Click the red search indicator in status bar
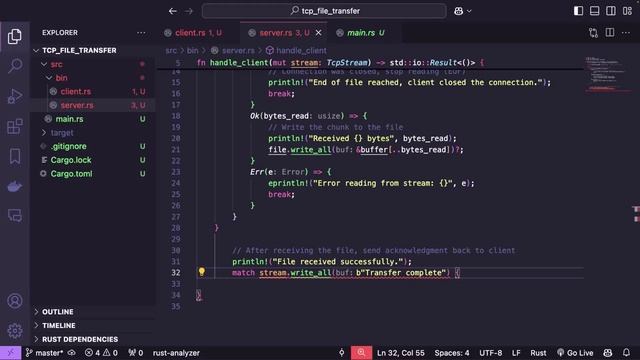640x360 pixels. [361, 353]
